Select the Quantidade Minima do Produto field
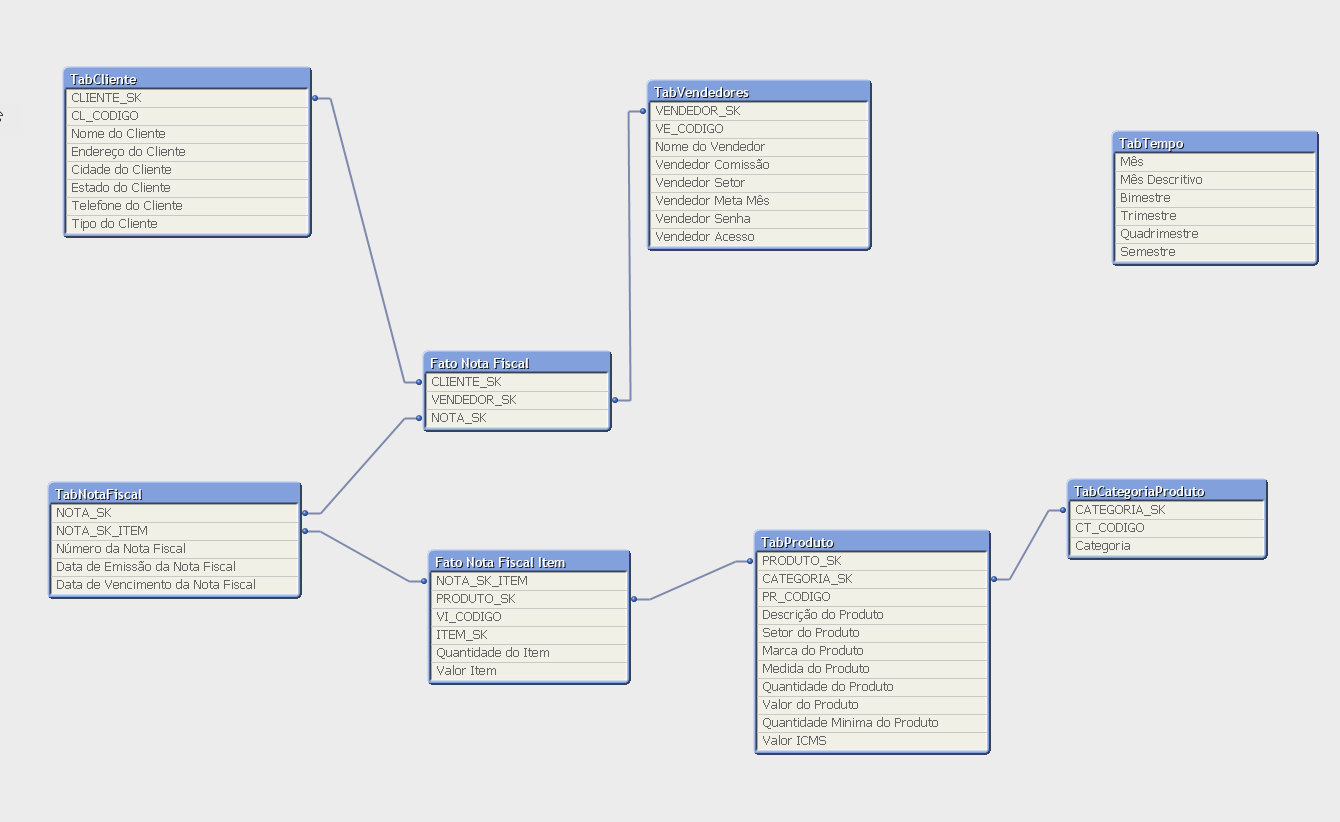 pyautogui.click(x=872, y=723)
